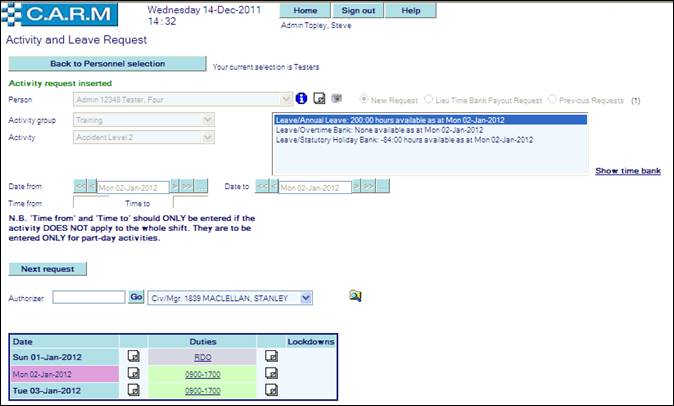This screenshot has width=674, height=406.
Task: Expand the Activity dropdown showing Accident Level 2
Action: pos(208,137)
